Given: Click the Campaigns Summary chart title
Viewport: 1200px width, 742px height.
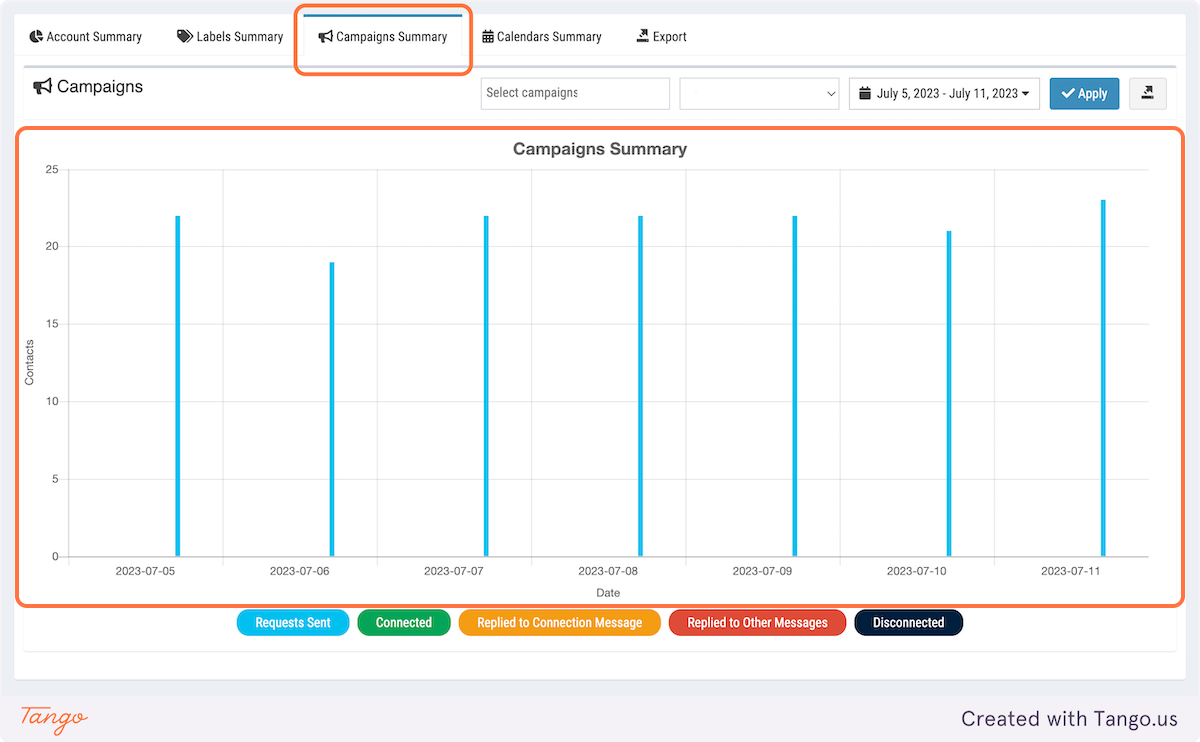Looking at the screenshot, I should pos(600,149).
